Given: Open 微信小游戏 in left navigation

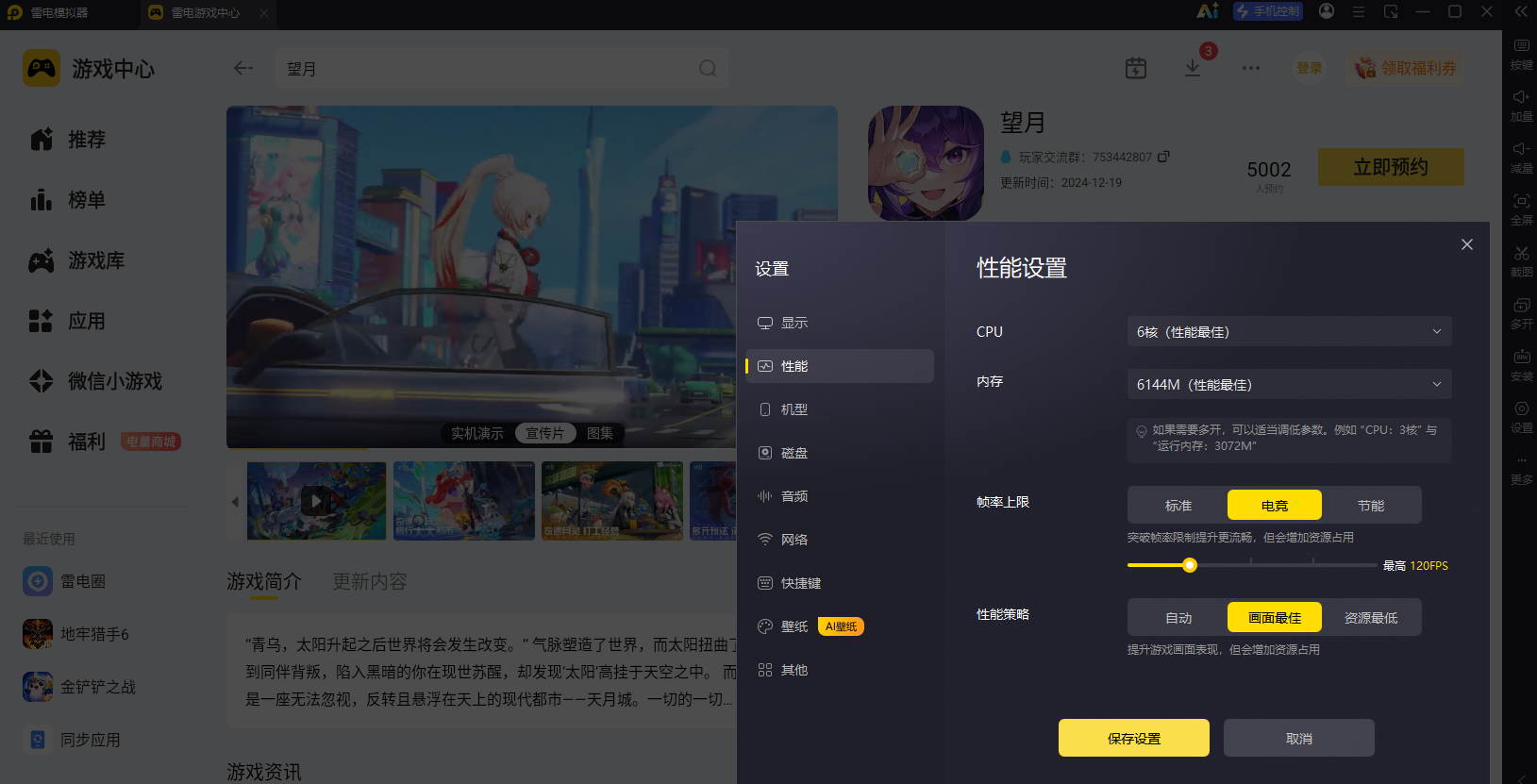Looking at the screenshot, I should 96,381.
